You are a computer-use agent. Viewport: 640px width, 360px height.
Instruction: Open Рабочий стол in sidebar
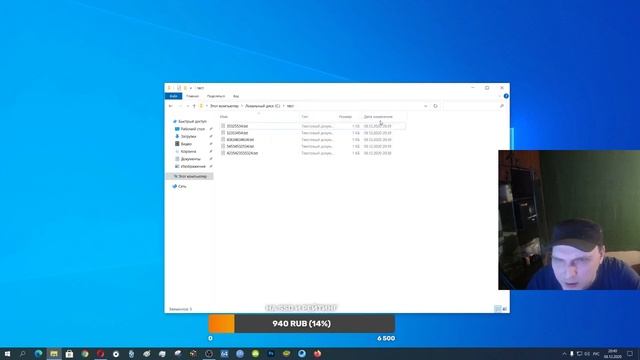pyautogui.click(x=193, y=129)
